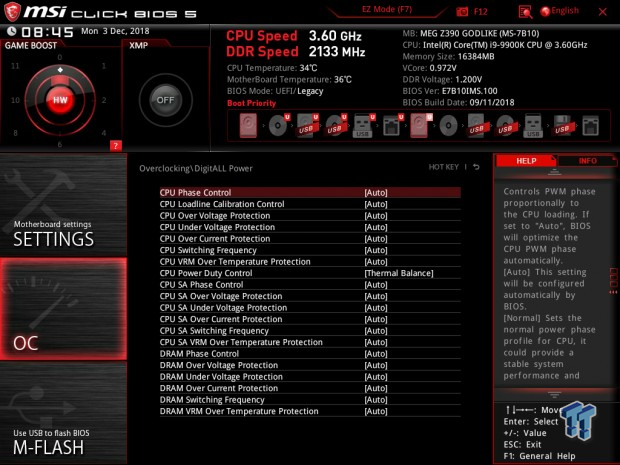Select CPU SA VRM Over Temperature Protection row
Viewport: 620px width, 465px height.
tap(310, 342)
